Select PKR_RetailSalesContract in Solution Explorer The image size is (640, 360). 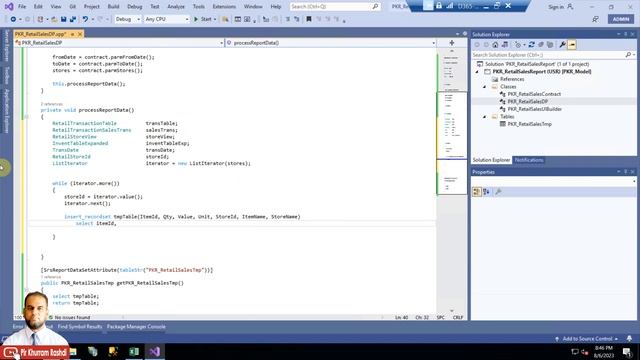point(534,94)
